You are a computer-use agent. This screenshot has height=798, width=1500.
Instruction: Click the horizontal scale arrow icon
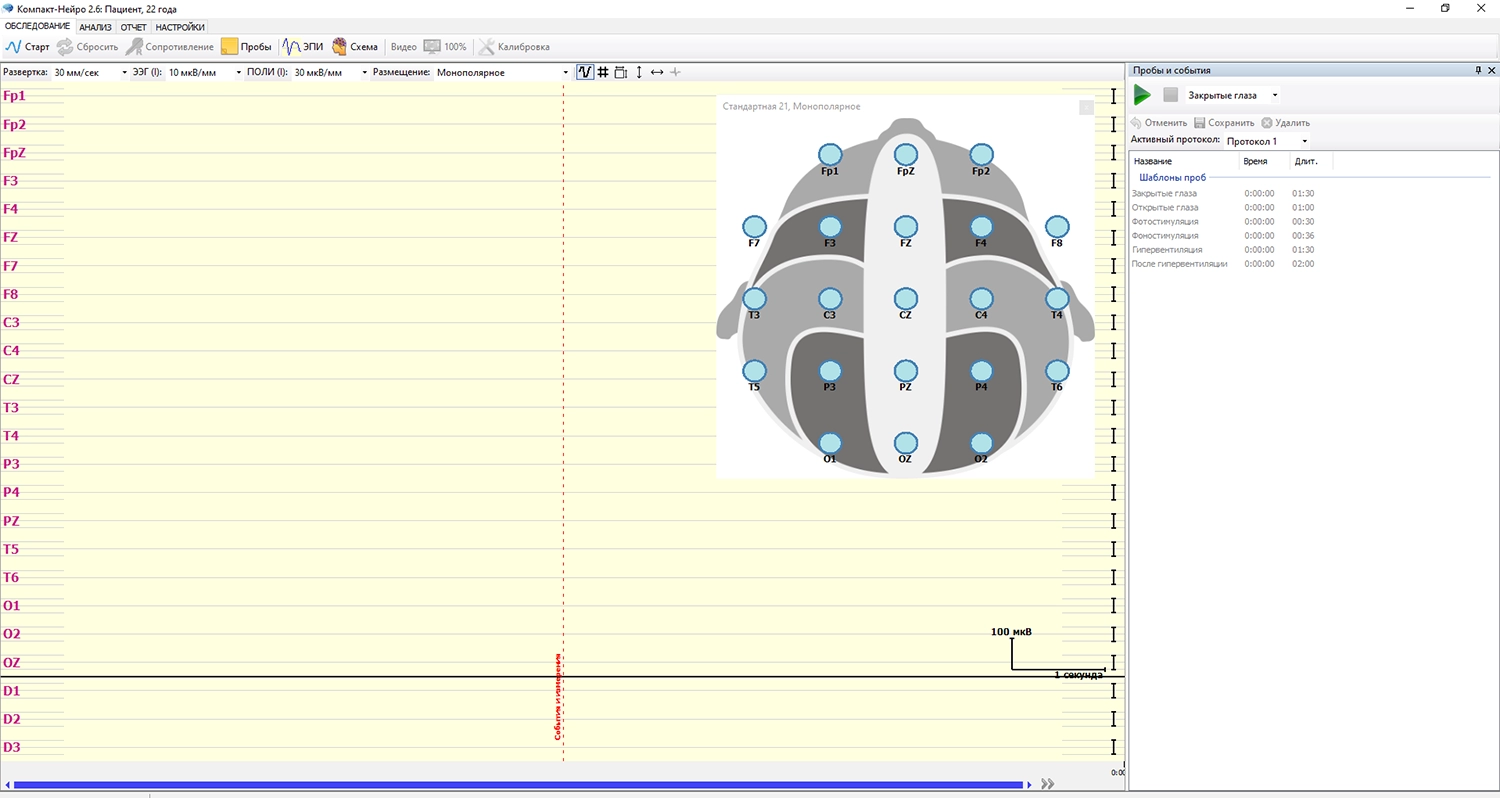coord(657,73)
